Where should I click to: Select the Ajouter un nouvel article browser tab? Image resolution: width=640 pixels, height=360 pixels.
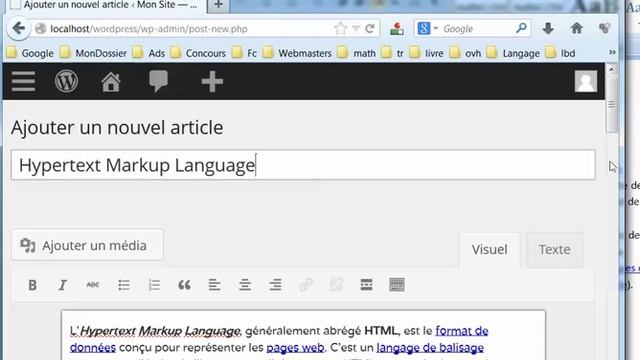click(x=105, y=5)
